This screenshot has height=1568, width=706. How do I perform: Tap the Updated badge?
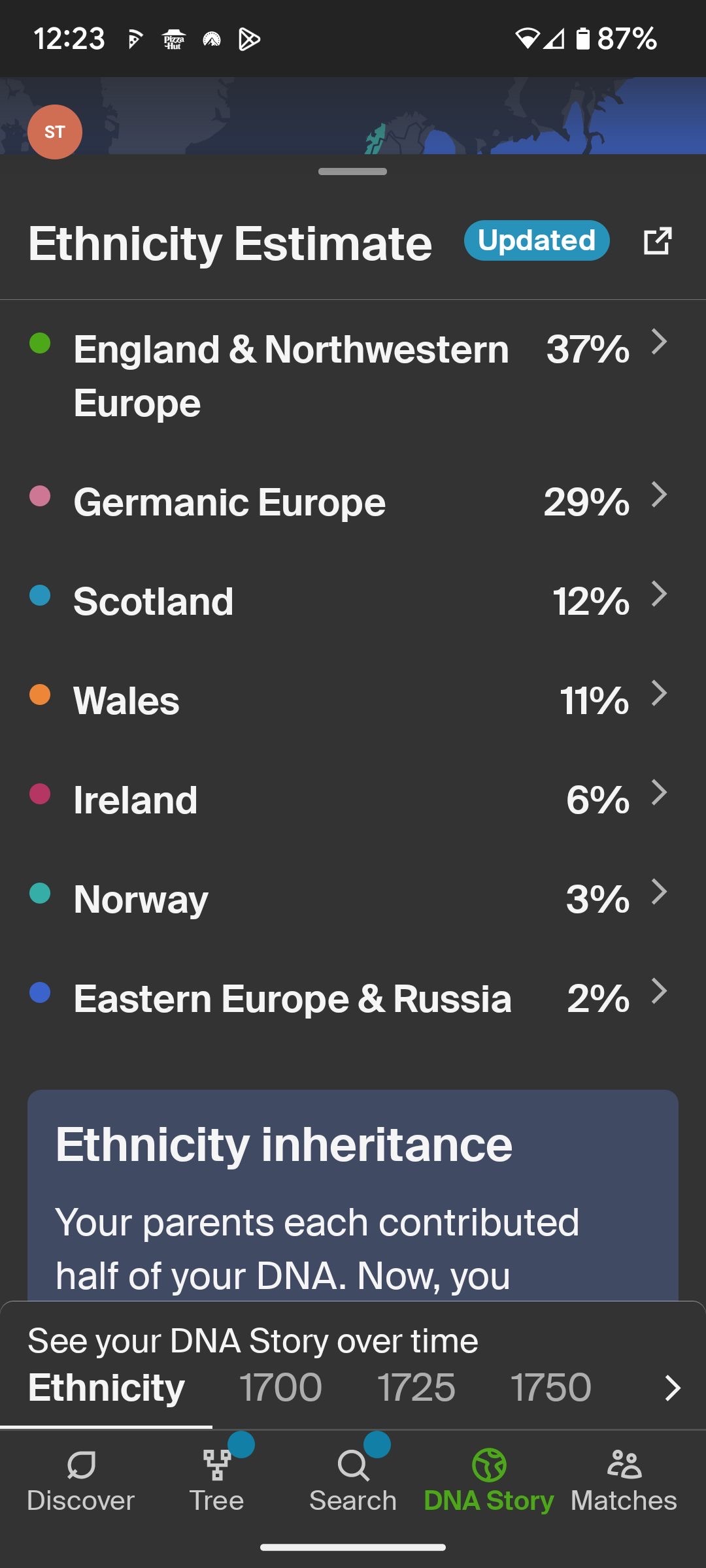pos(537,240)
